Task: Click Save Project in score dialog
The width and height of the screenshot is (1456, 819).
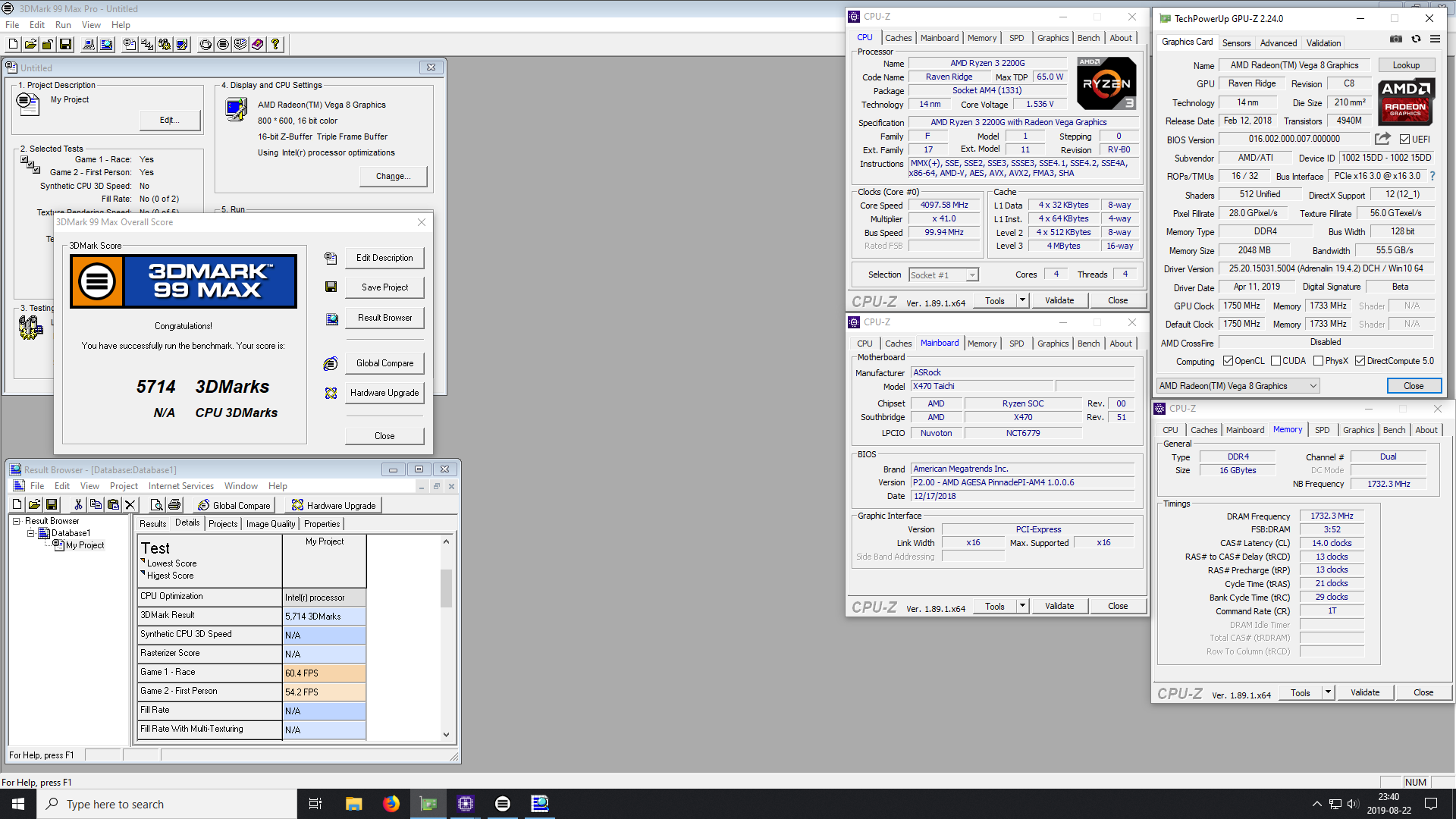Action: click(x=384, y=287)
